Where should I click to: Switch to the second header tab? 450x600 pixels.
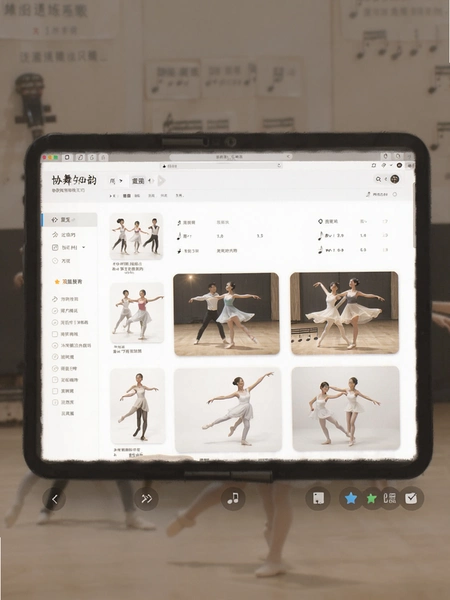click(138, 181)
